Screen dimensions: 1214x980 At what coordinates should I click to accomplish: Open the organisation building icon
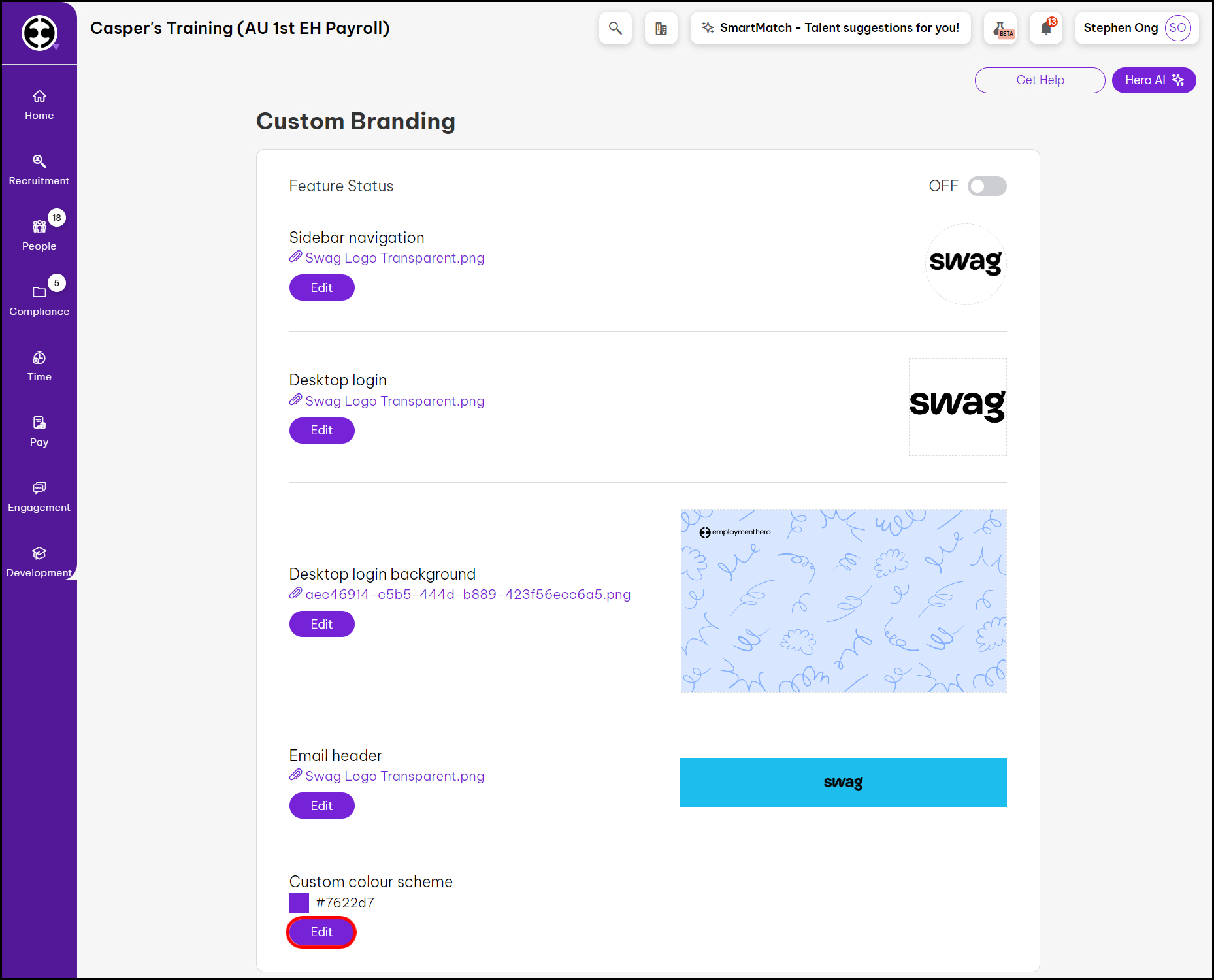coord(661,28)
